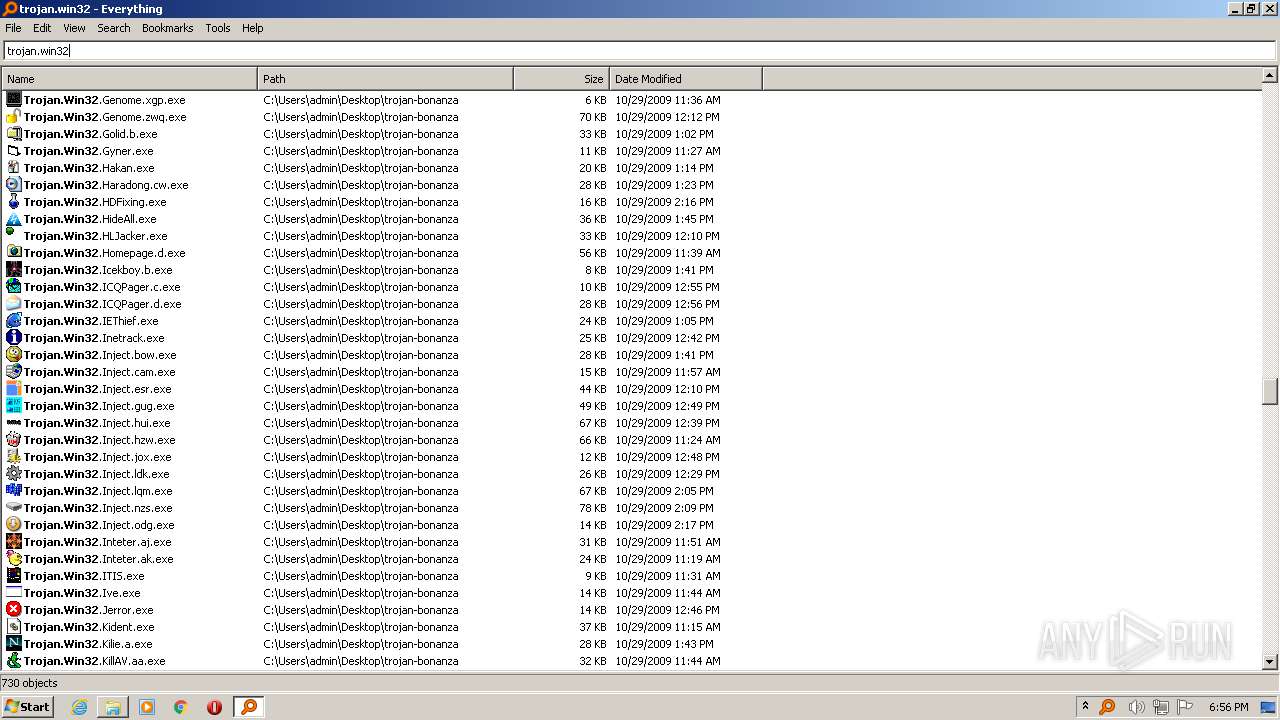Click the 730 objects status bar text
The height and width of the screenshot is (720, 1280).
pyautogui.click(x=30, y=683)
